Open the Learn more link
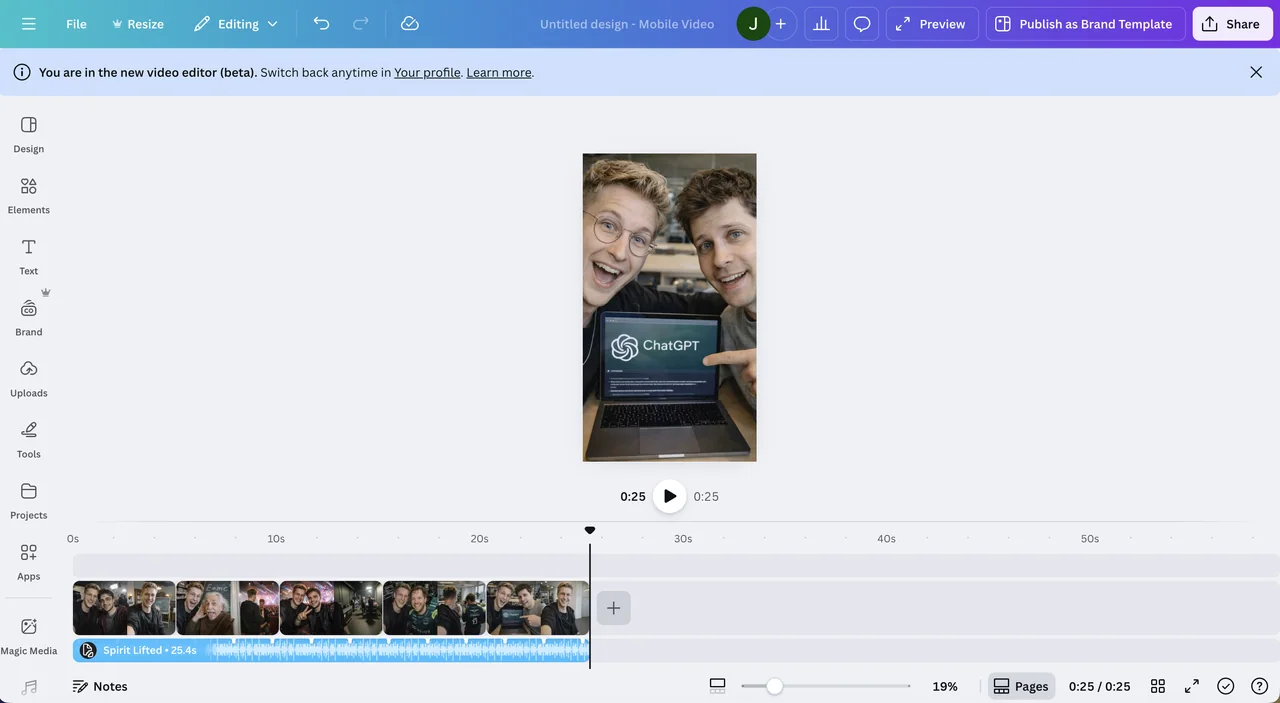The width and height of the screenshot is (1280, 703). [499, 72]
